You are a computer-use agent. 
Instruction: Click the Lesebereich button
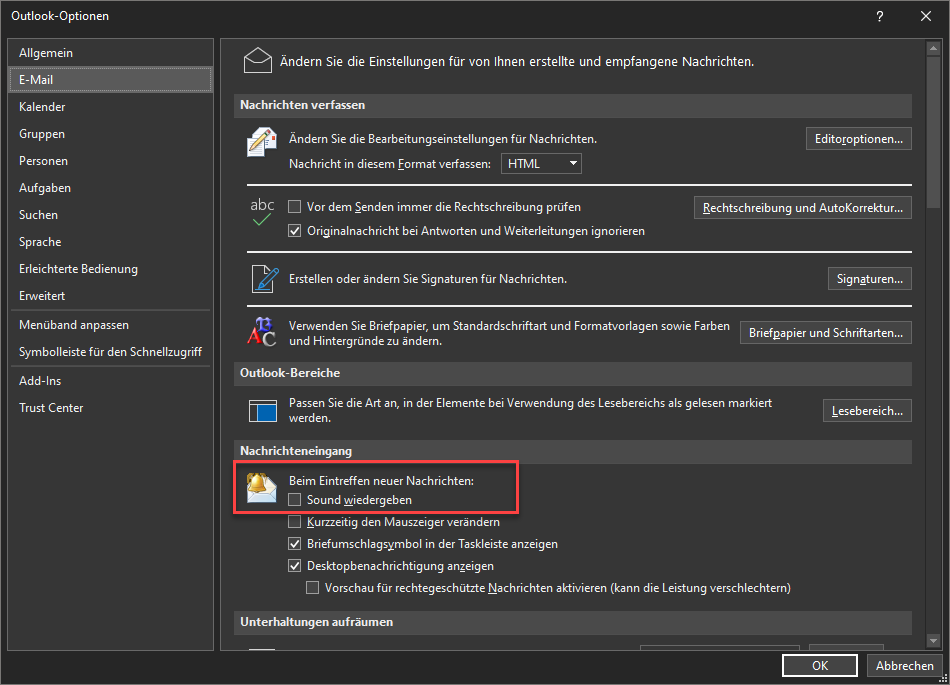coord(867,411)
